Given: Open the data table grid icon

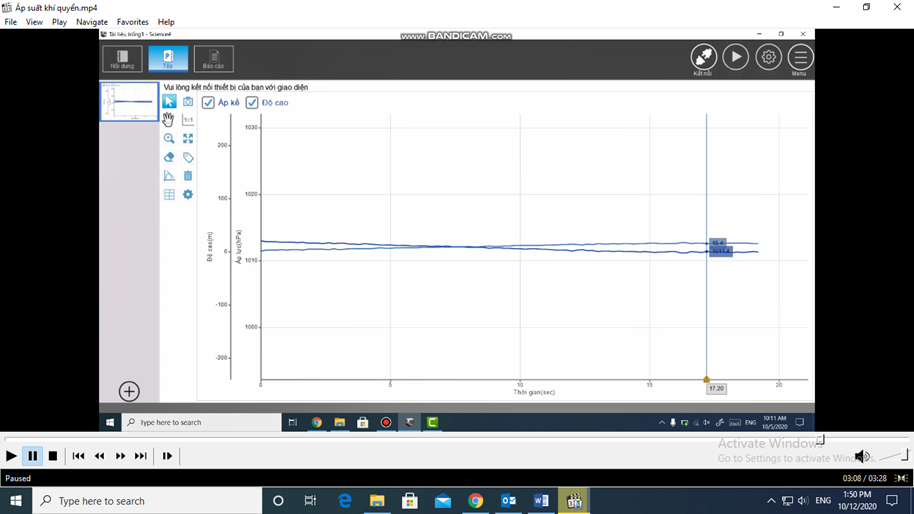Looking at the screenshot, I should tap(169, 195).
